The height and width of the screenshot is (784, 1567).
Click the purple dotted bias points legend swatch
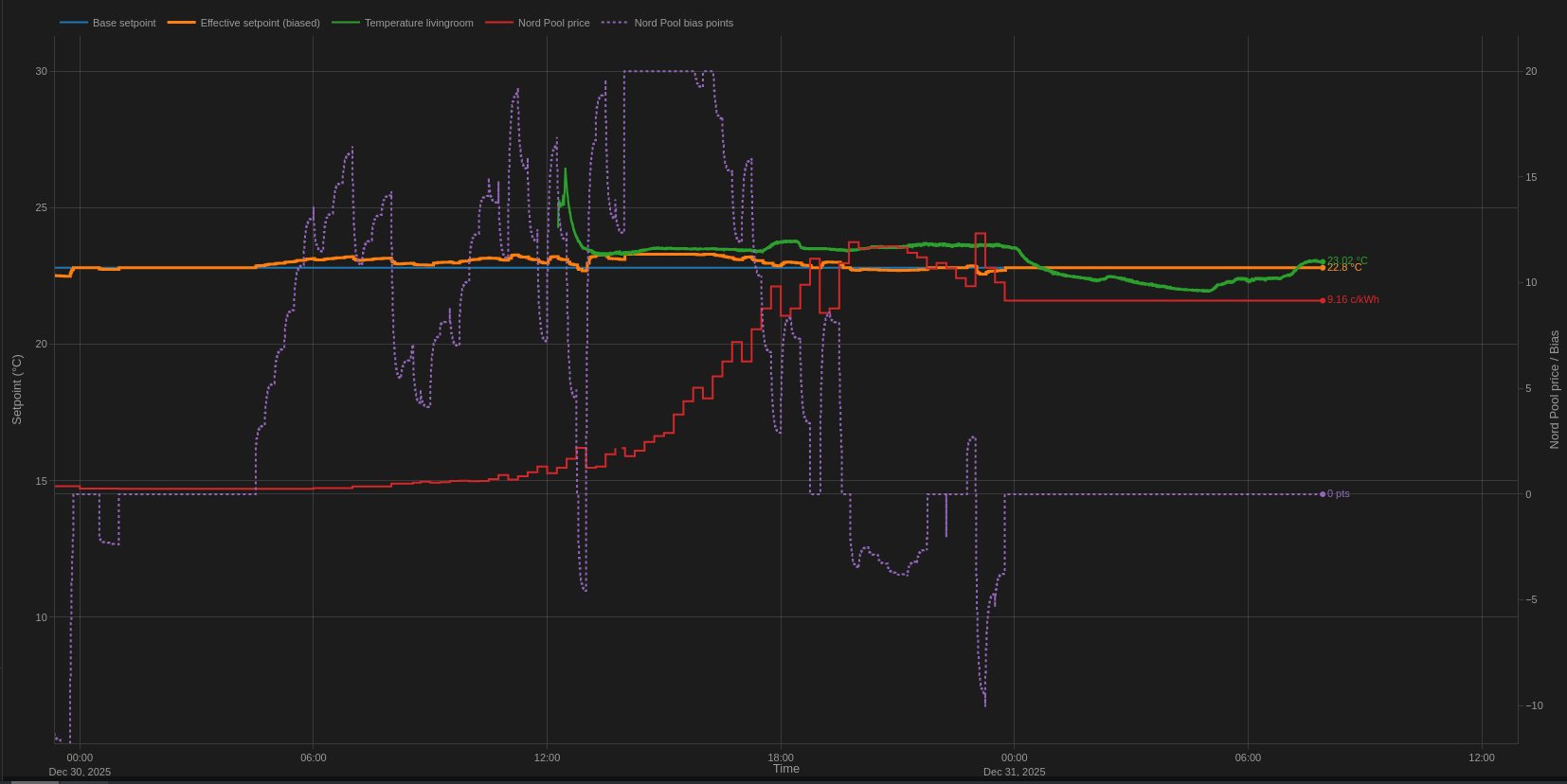click(x=615, y=23)
